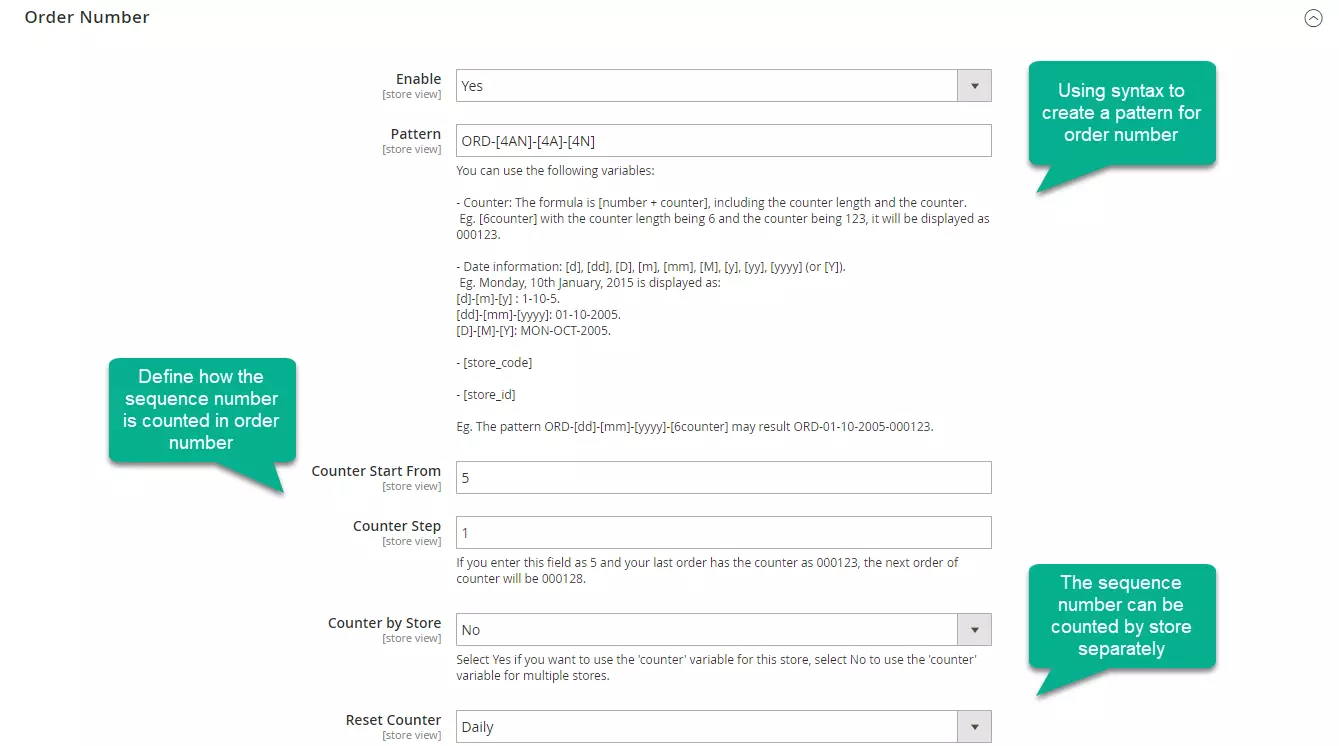Click the Counter Step label
1339x746 pixels.
(397, 525)
